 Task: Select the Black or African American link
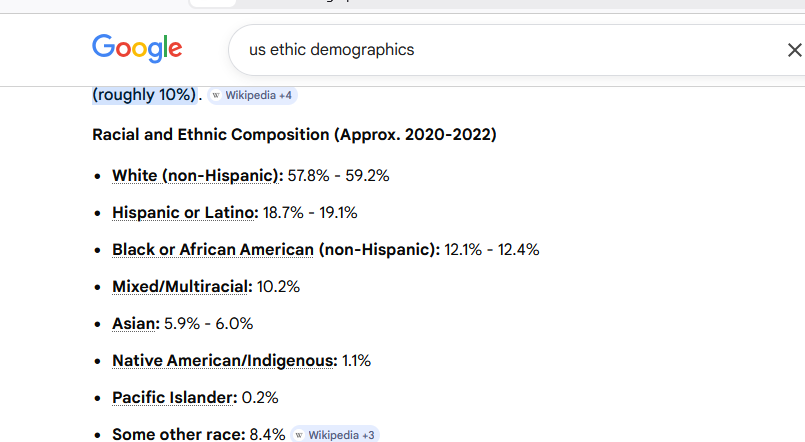[213, 249]
